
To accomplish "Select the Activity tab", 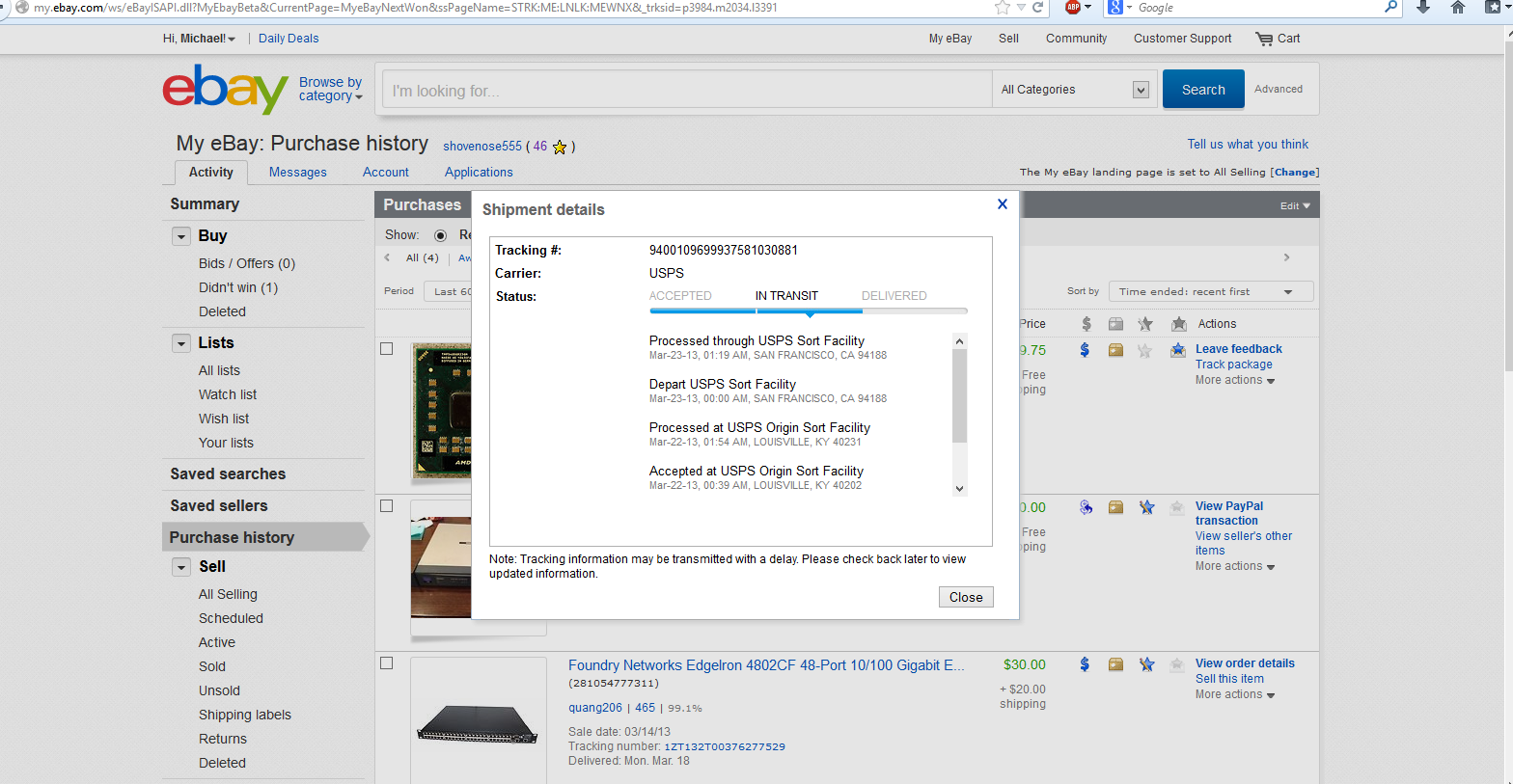I will click(x=211, y=173).
